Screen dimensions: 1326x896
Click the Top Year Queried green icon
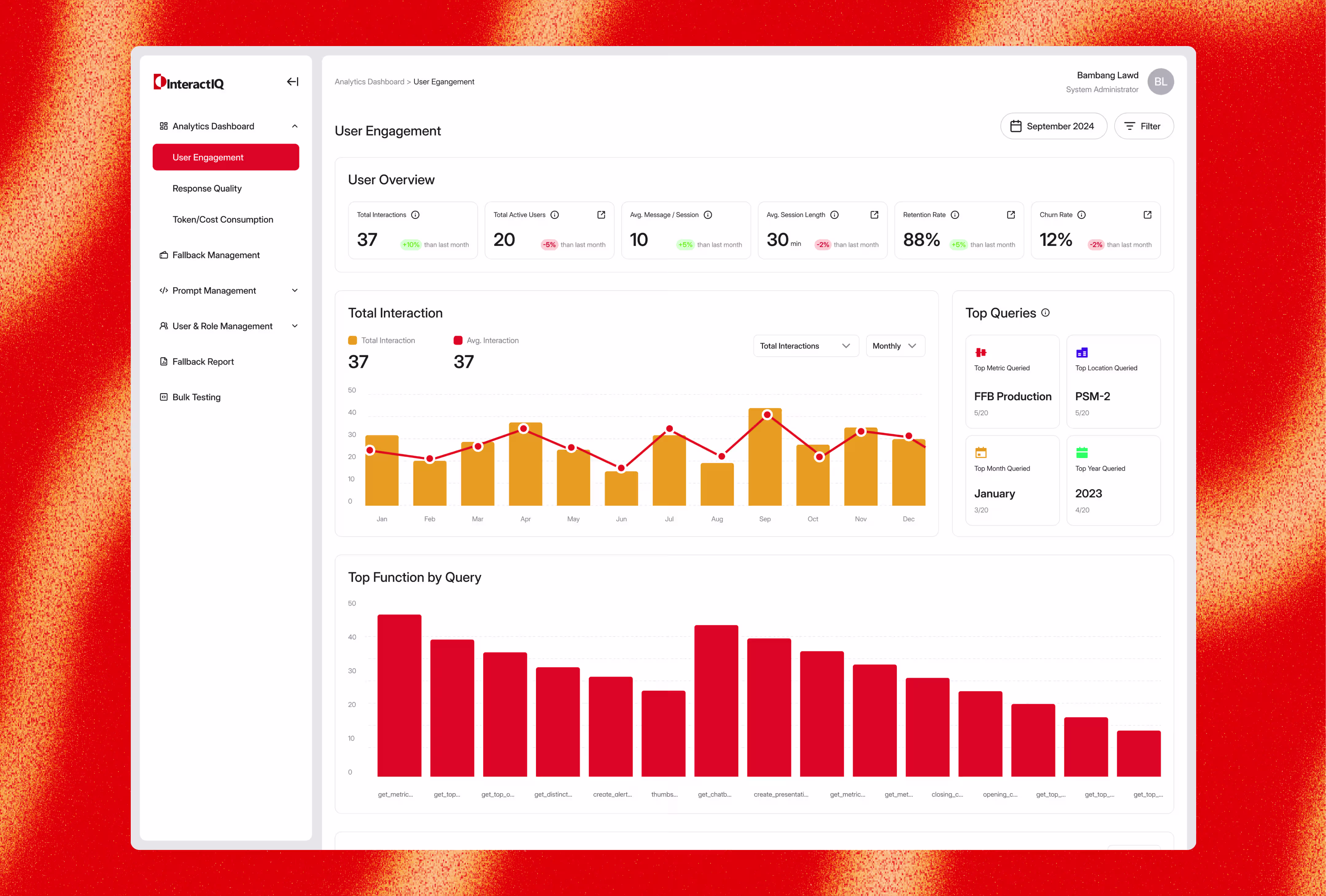coord(1082,452)
